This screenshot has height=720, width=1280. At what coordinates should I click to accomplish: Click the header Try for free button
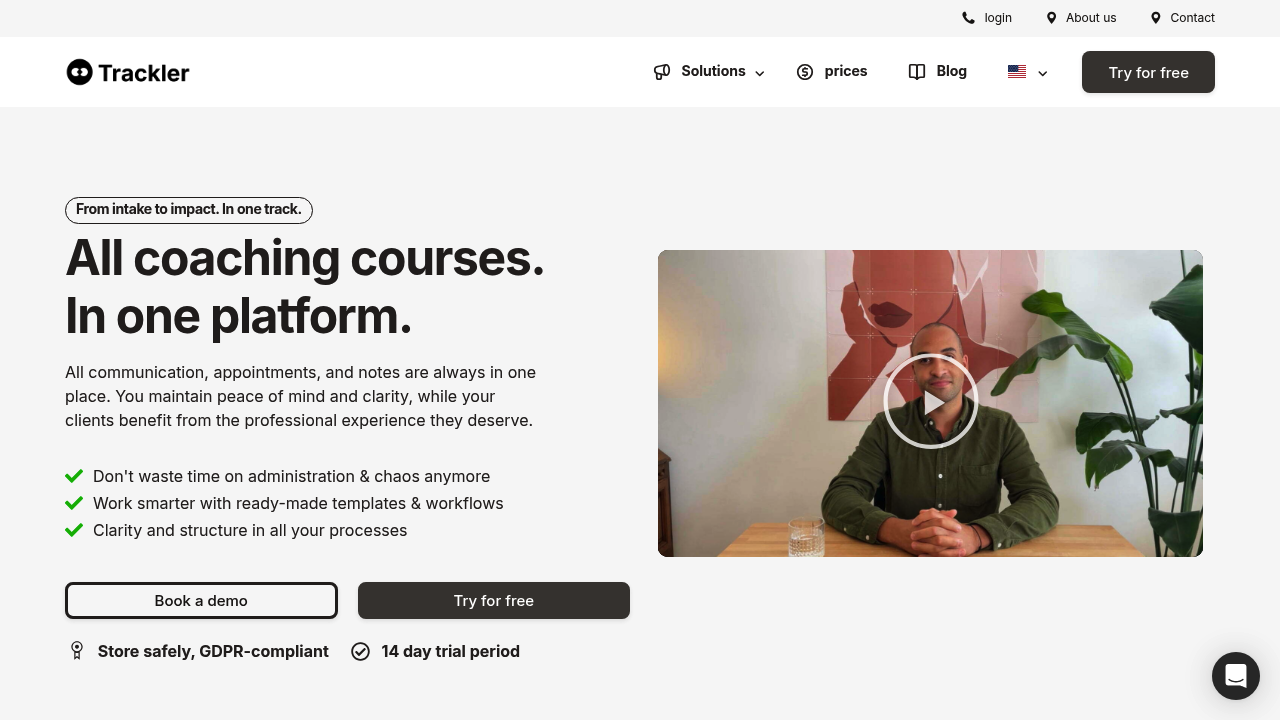[x=1148, y=72]
